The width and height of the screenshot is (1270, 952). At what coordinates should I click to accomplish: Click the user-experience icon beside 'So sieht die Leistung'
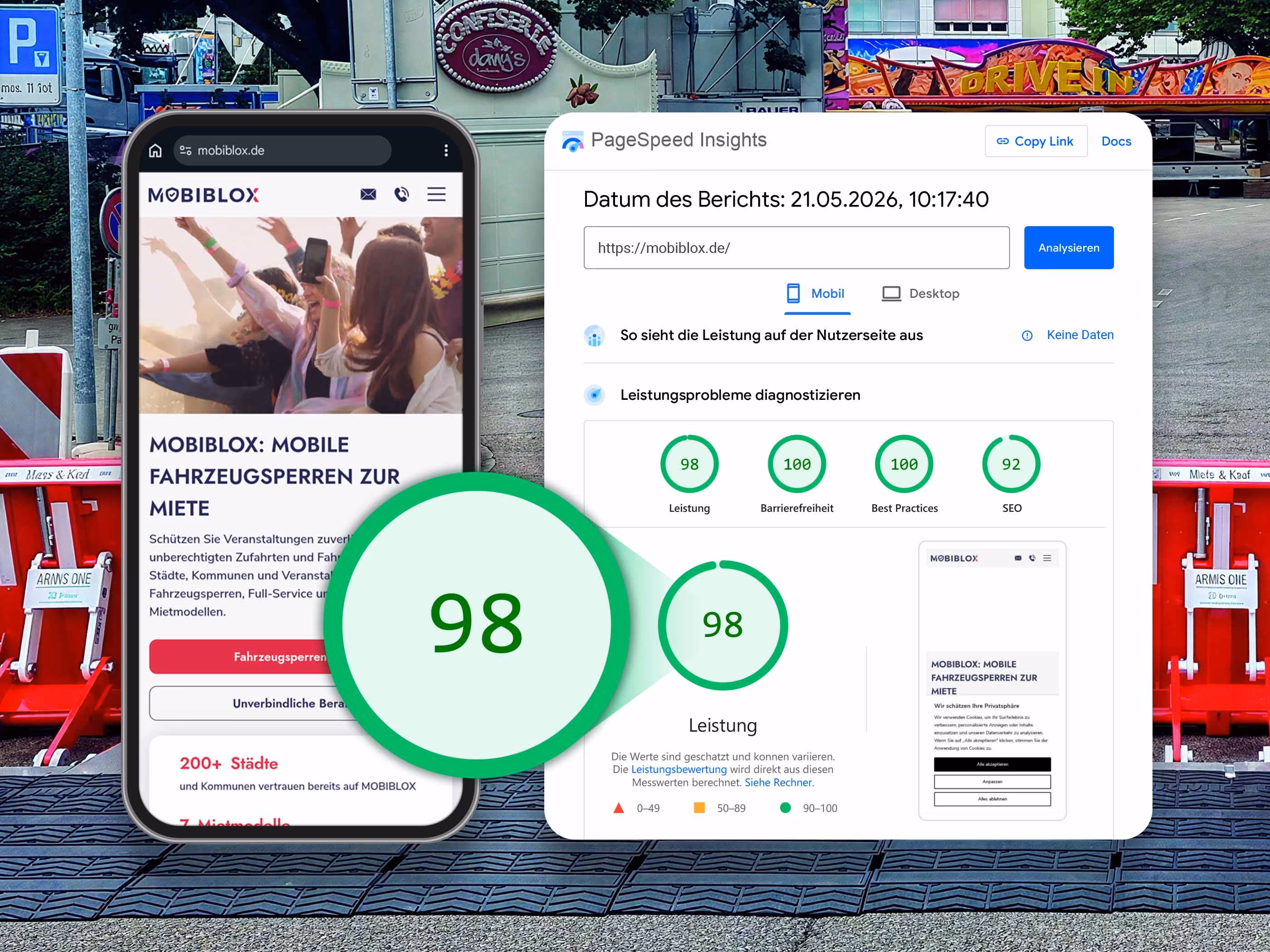click(594, 336)
